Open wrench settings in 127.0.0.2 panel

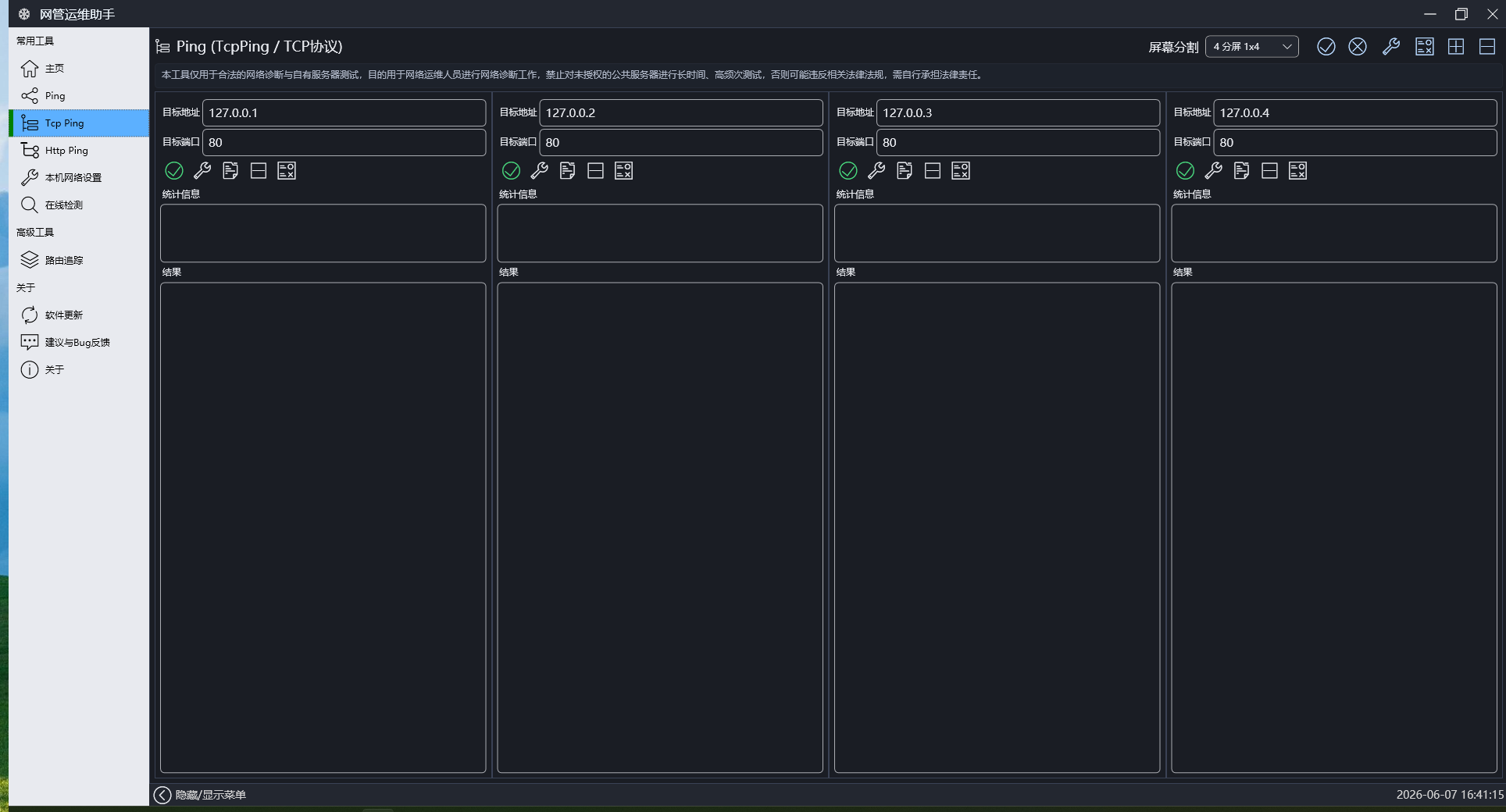[x=540, y=170]
